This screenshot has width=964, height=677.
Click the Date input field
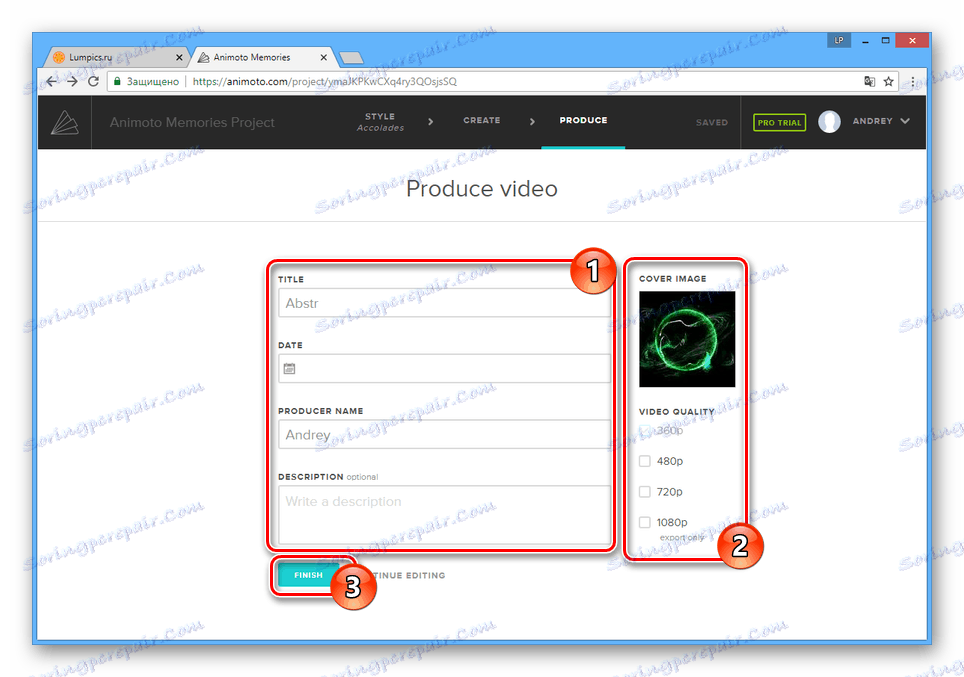[444, 368]
